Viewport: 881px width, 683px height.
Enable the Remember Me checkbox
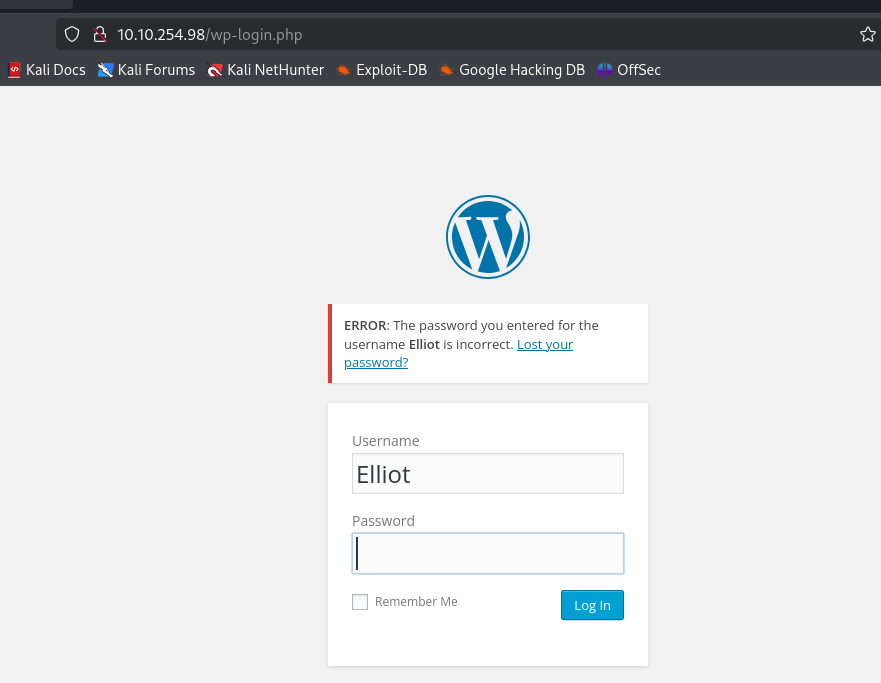coord(360,602)
